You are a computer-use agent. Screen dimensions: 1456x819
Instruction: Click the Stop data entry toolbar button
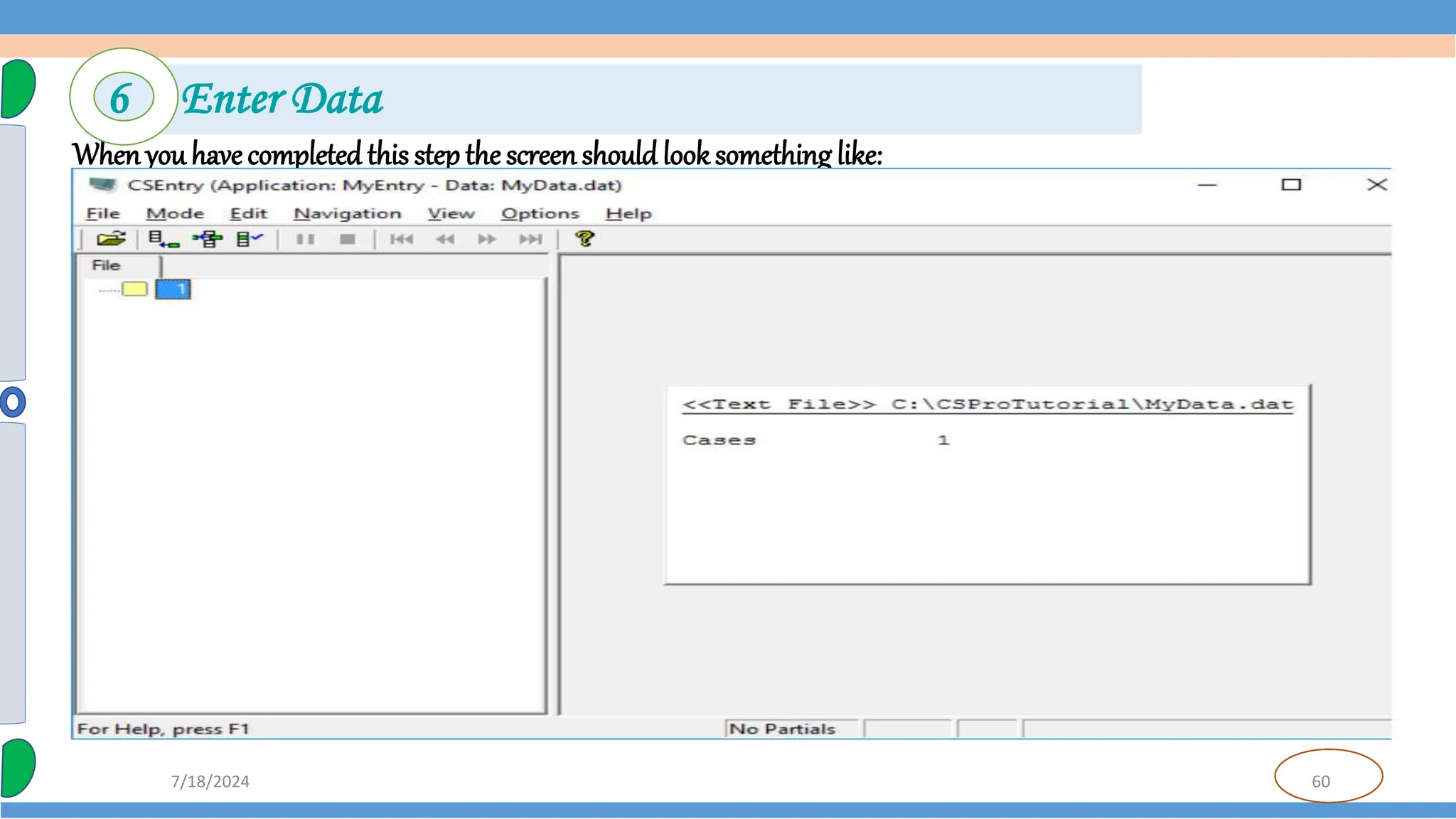click(348, 239)
